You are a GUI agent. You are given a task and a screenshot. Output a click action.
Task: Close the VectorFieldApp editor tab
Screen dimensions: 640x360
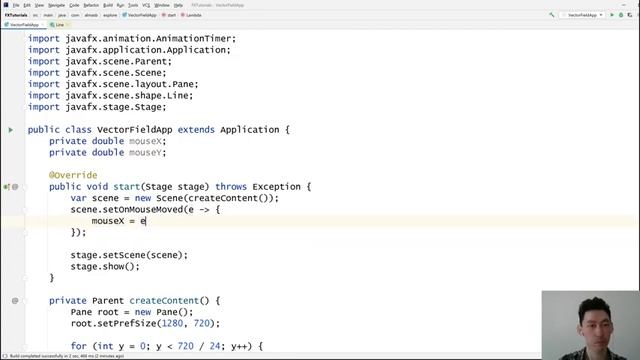(42, 25)
